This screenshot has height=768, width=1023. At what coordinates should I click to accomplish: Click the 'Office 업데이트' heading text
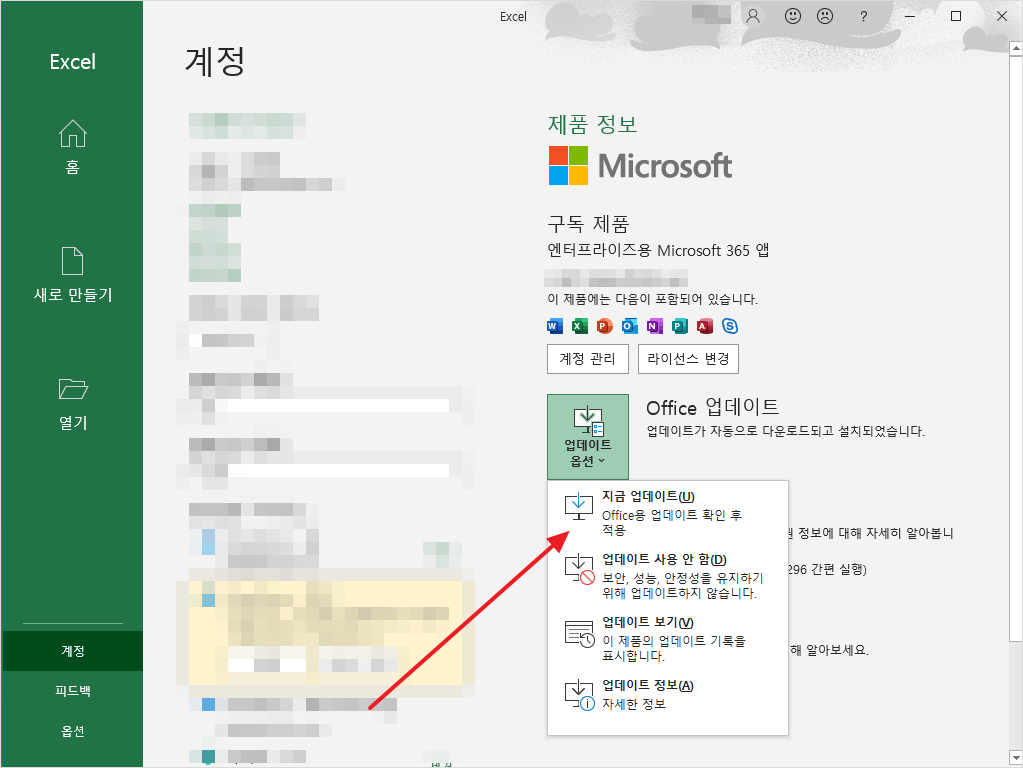point(712,408)
